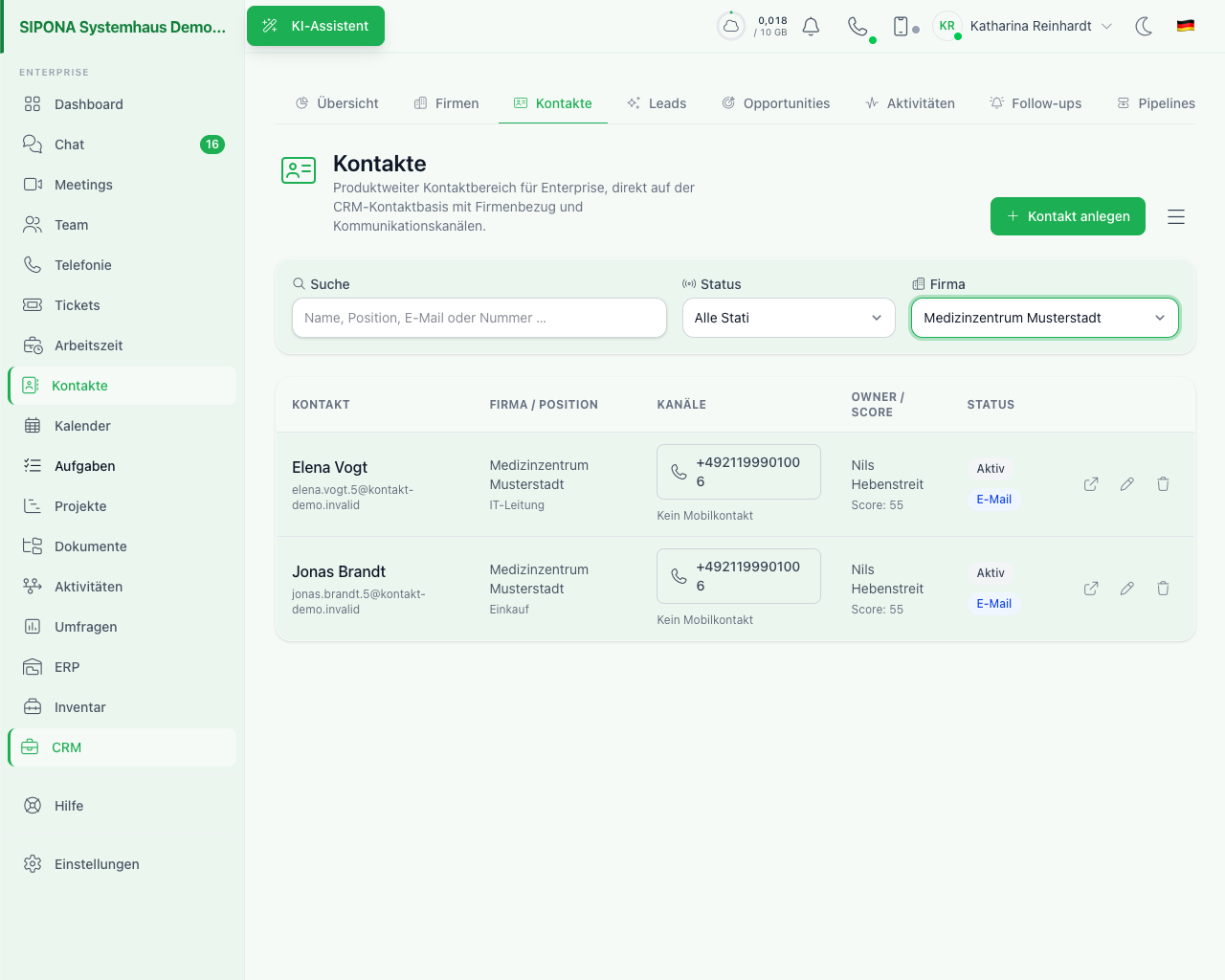
Task: Open Inventar in sidebar
Action: pos(122,707)
